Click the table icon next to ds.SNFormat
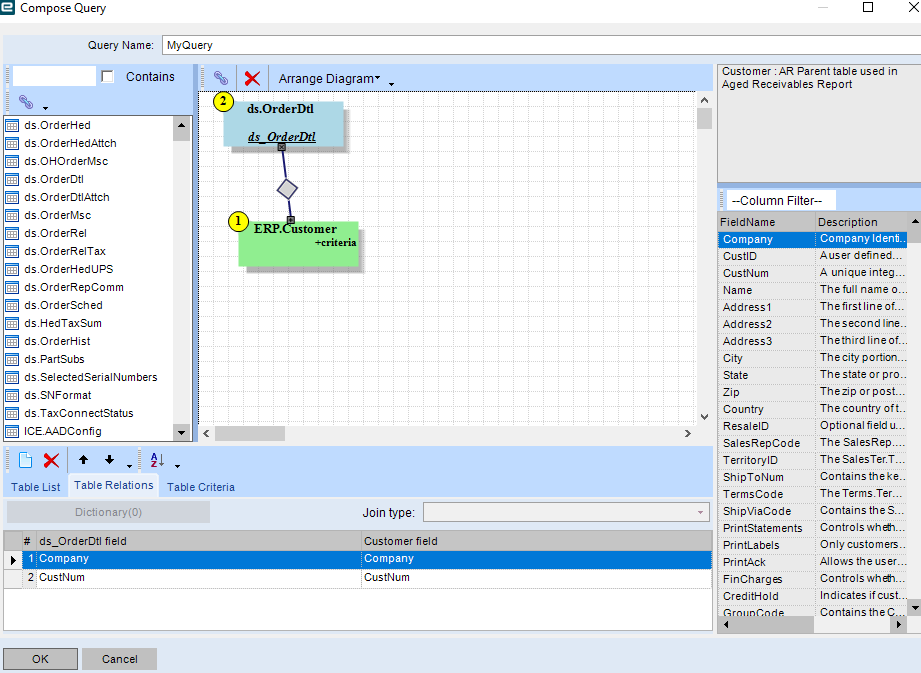 point(12,395)
